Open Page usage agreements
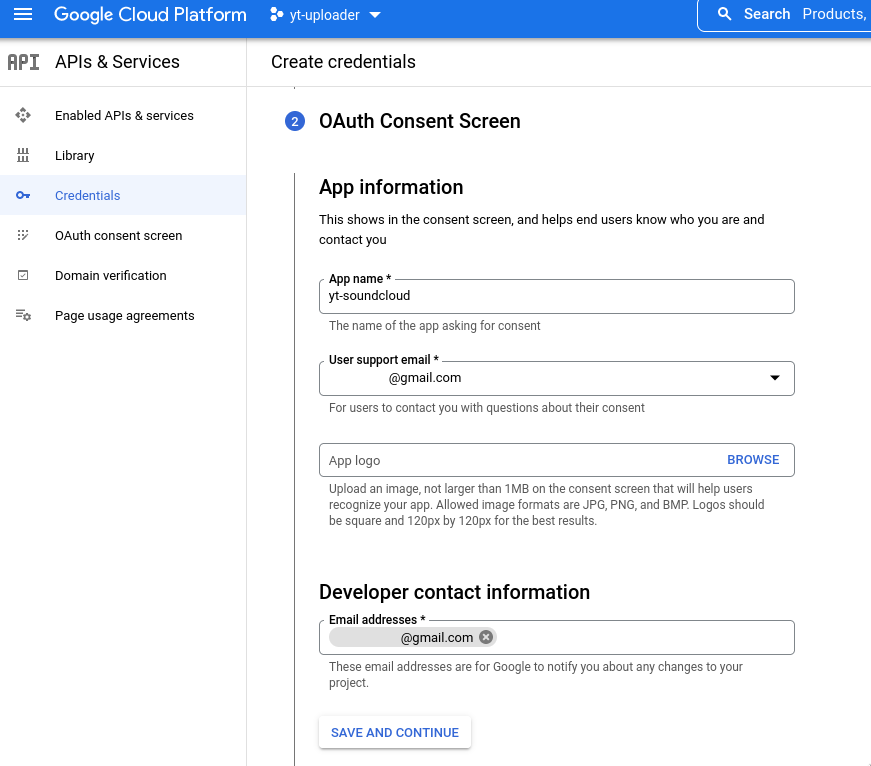The image size is (871, 766). [123, 316]
